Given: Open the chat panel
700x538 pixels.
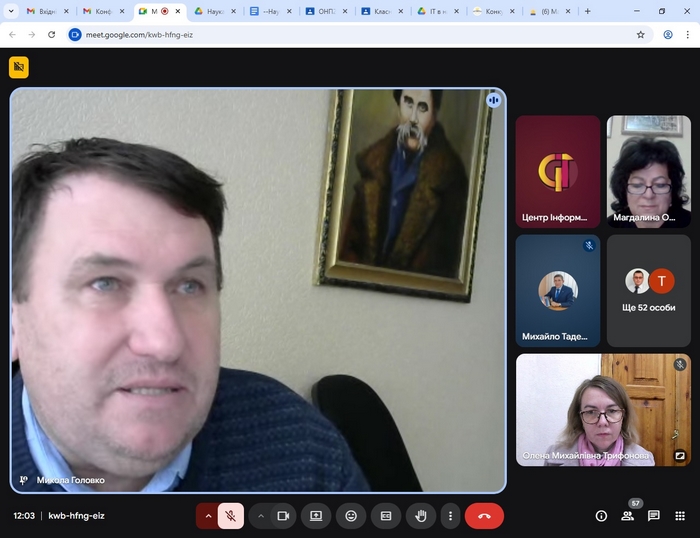Looking at the screenshot, I should pos(653,516).
